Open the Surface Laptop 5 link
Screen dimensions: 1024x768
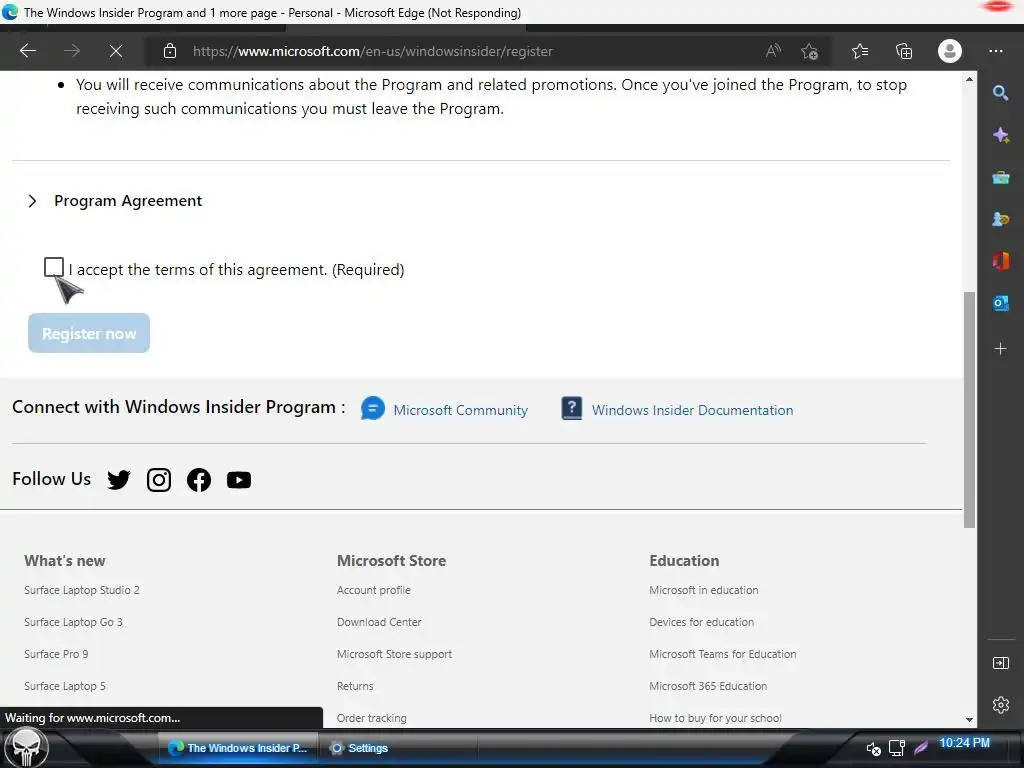(65, 686)
